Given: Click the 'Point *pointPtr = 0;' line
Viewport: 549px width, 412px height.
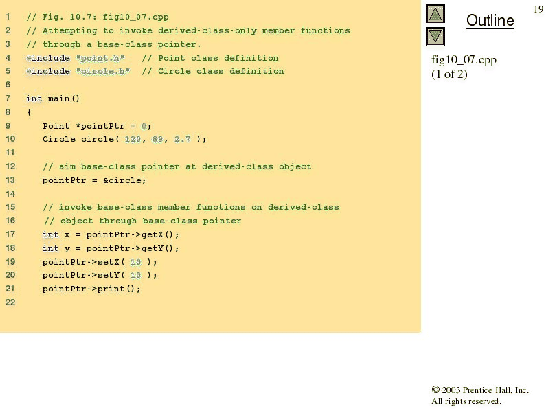Looking at the screenshot, I should (x=97, y=126).
